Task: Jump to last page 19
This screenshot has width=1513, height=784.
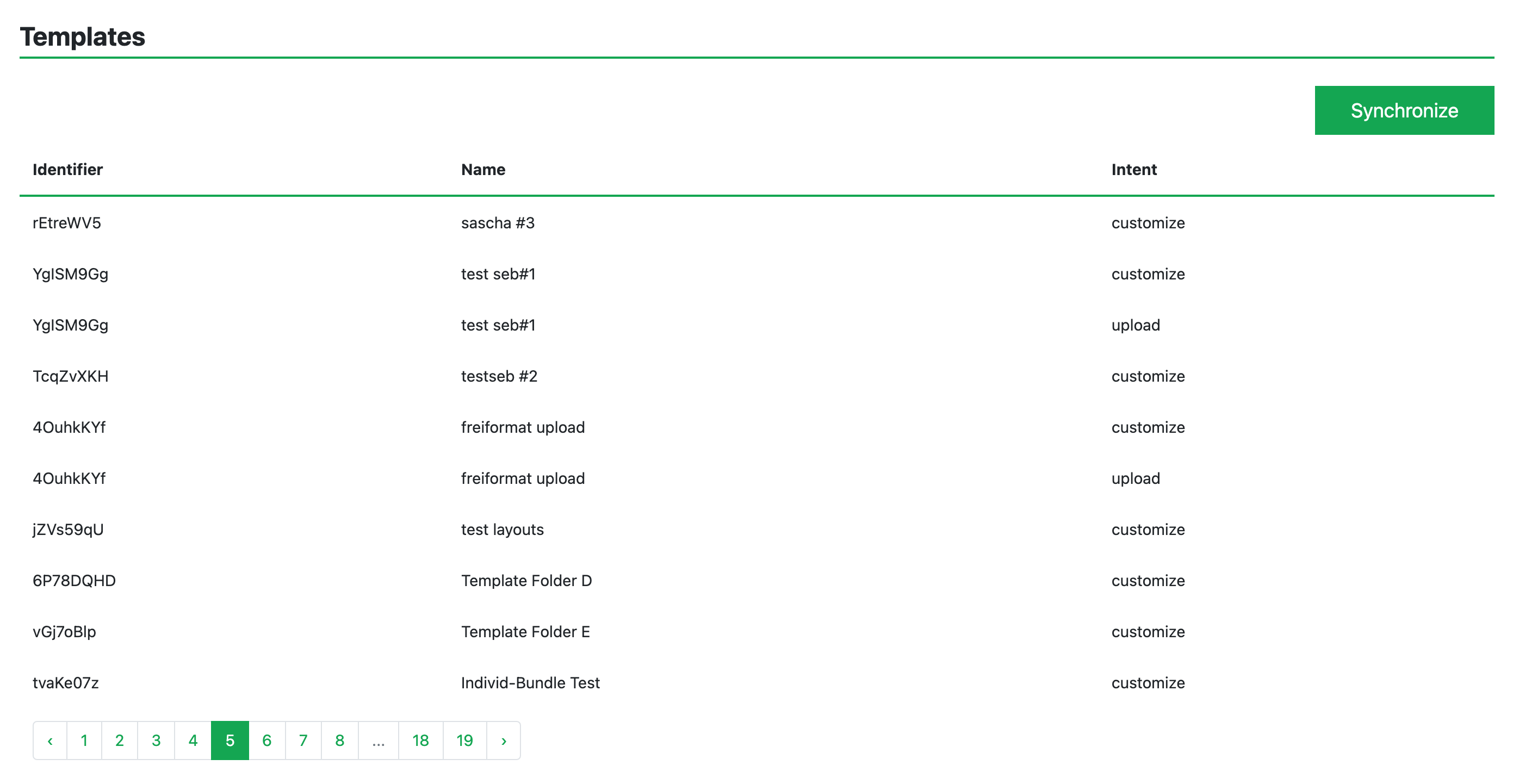Action: [x=464, y=740]
